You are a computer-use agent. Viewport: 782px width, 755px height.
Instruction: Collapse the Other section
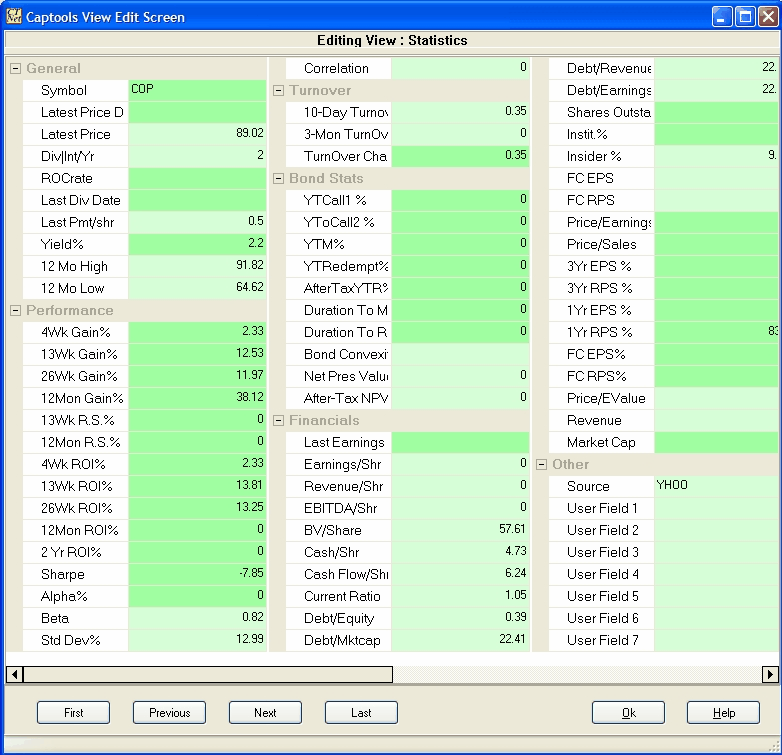point(541,465)
